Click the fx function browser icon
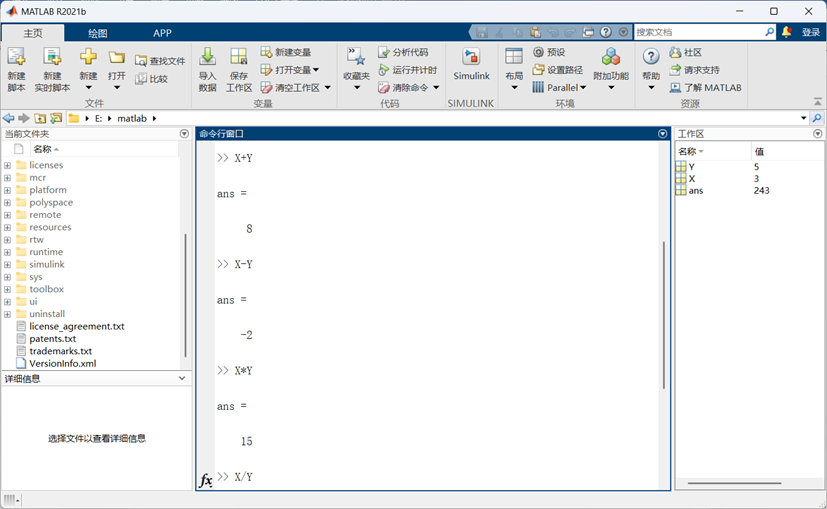 coord(206,480)
